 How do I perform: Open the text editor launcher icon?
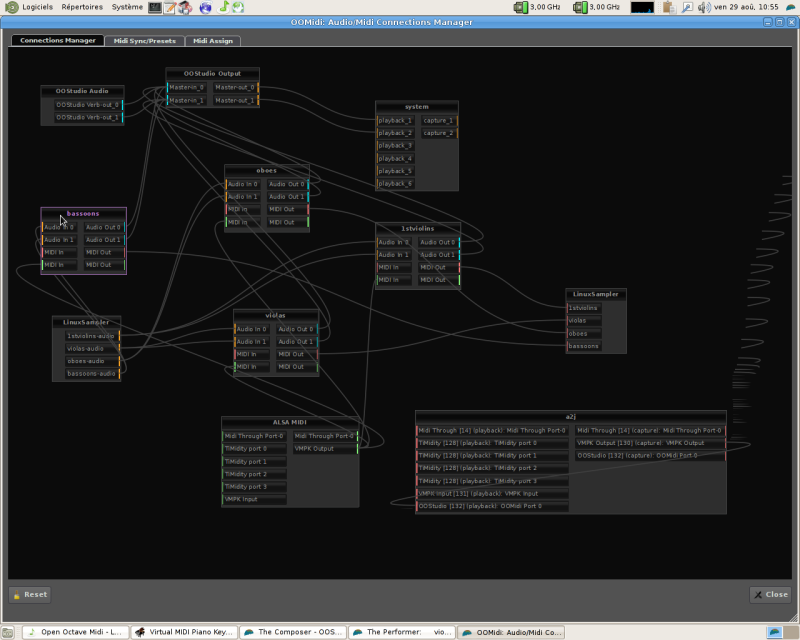[171, 7]
